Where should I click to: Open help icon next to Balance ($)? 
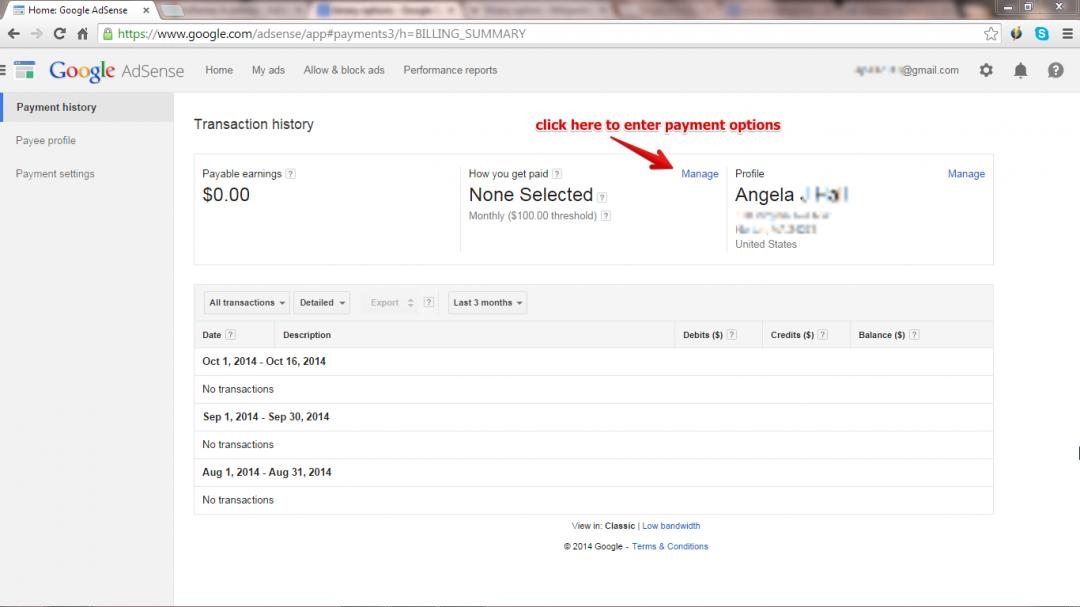click(914, 335)
